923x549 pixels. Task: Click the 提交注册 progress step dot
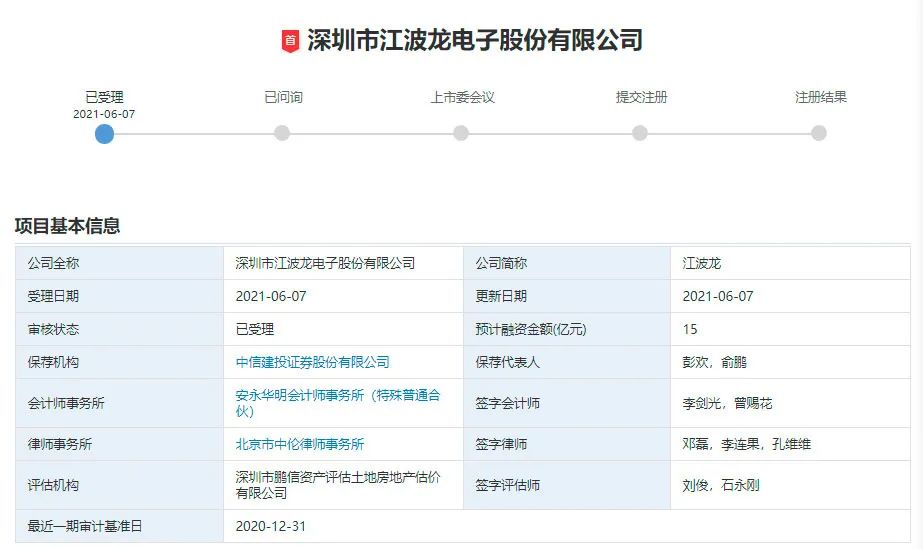(640, 133)
